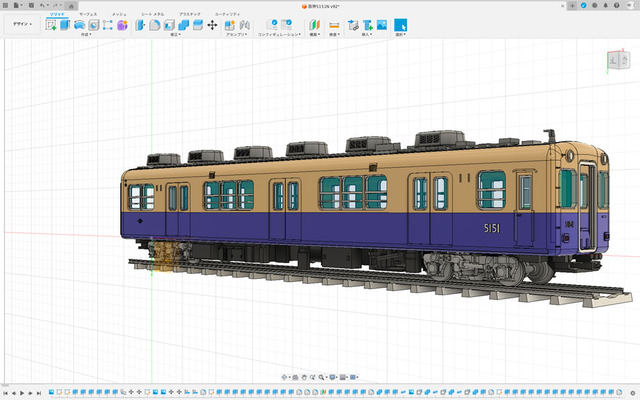Click the ViewCube in the corner

coord(619,60)
